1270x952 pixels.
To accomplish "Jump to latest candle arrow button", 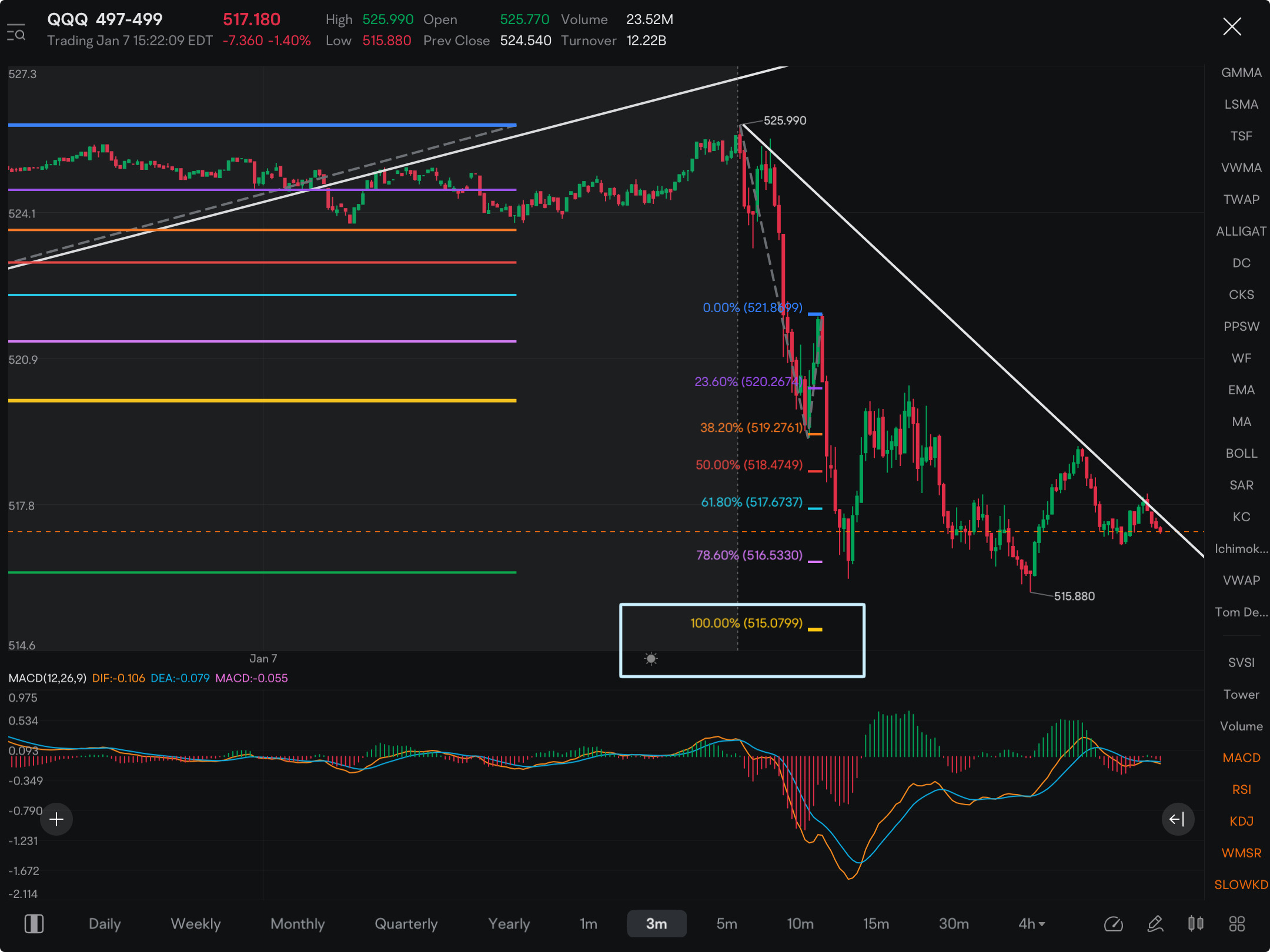I will point(1178,819).
